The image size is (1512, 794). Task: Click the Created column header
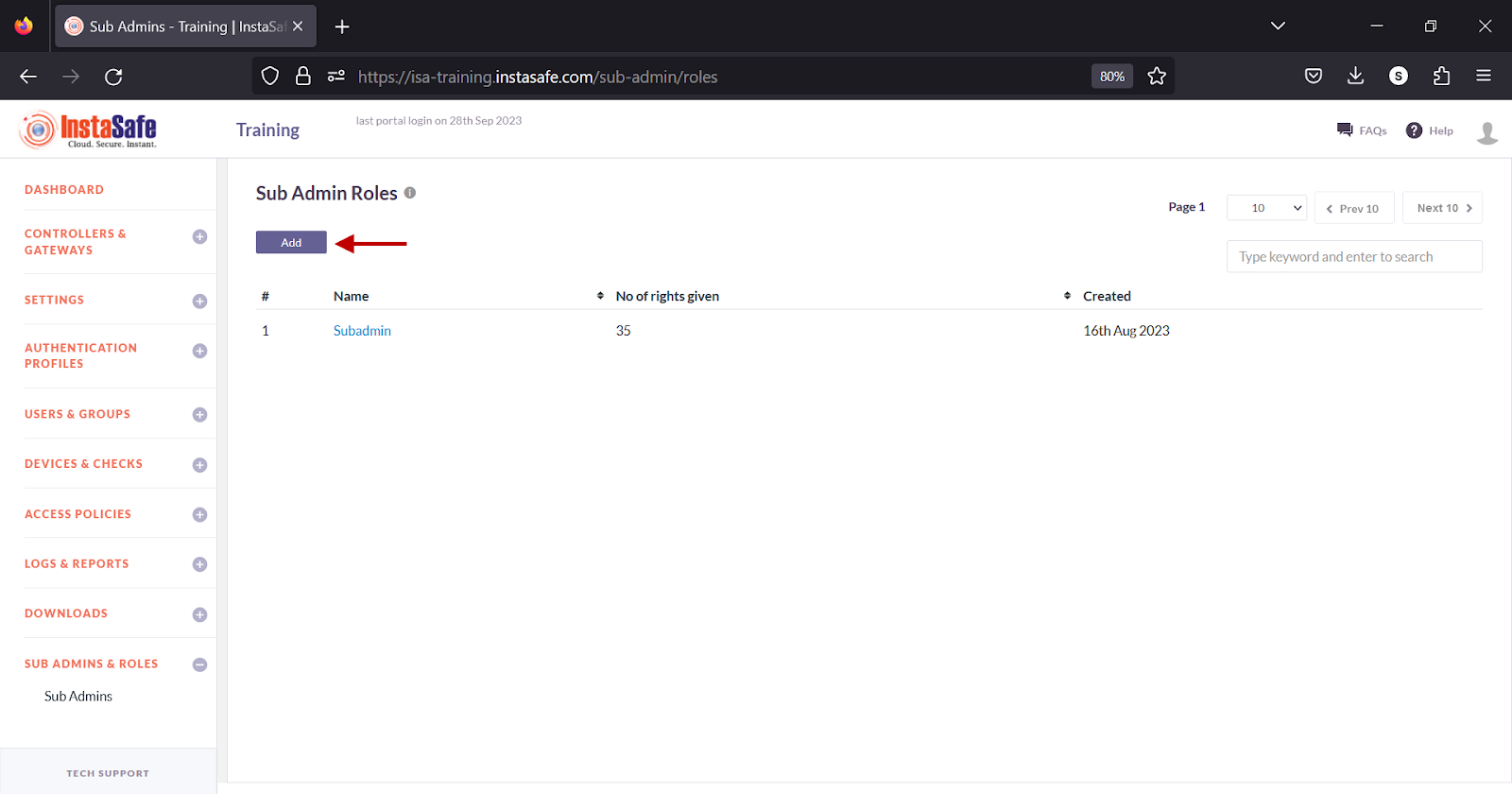pos(1107,296)
